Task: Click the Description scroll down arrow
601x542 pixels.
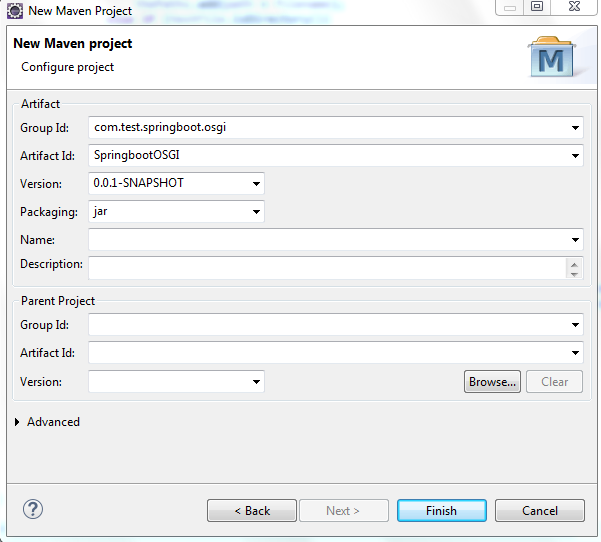Action: (574, 274)
